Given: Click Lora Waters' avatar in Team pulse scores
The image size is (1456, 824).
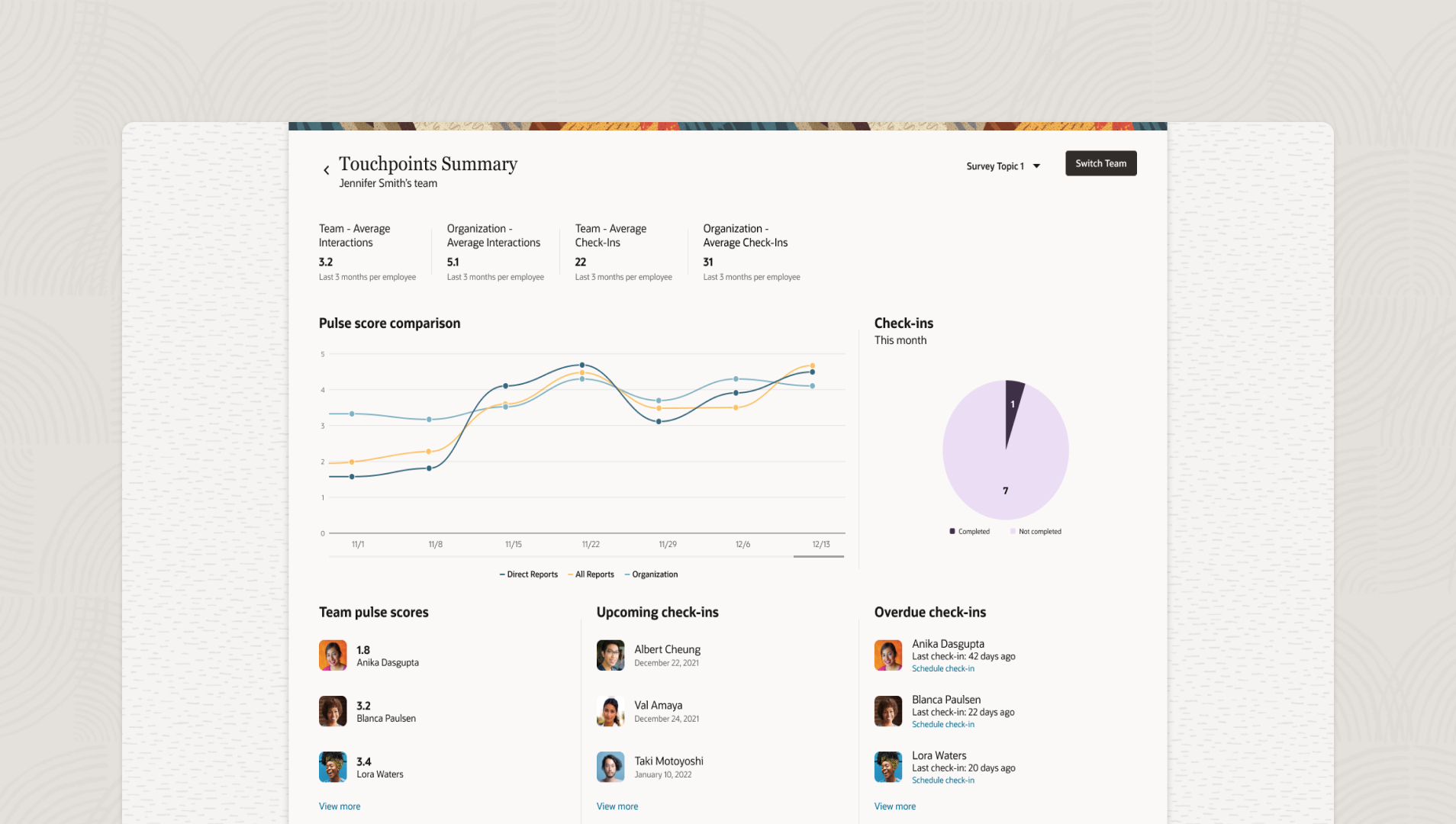Looking at the screenshot, I should [333, 767].
